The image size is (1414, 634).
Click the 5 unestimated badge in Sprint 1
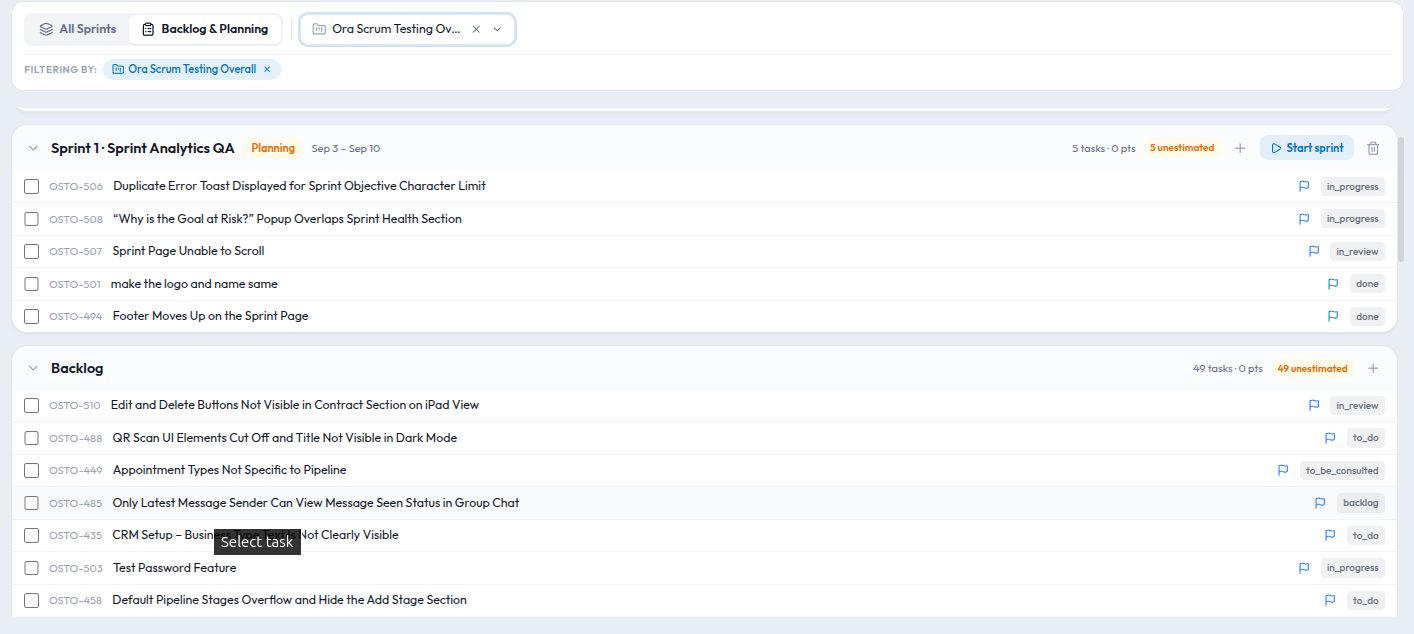point(1182,148)
